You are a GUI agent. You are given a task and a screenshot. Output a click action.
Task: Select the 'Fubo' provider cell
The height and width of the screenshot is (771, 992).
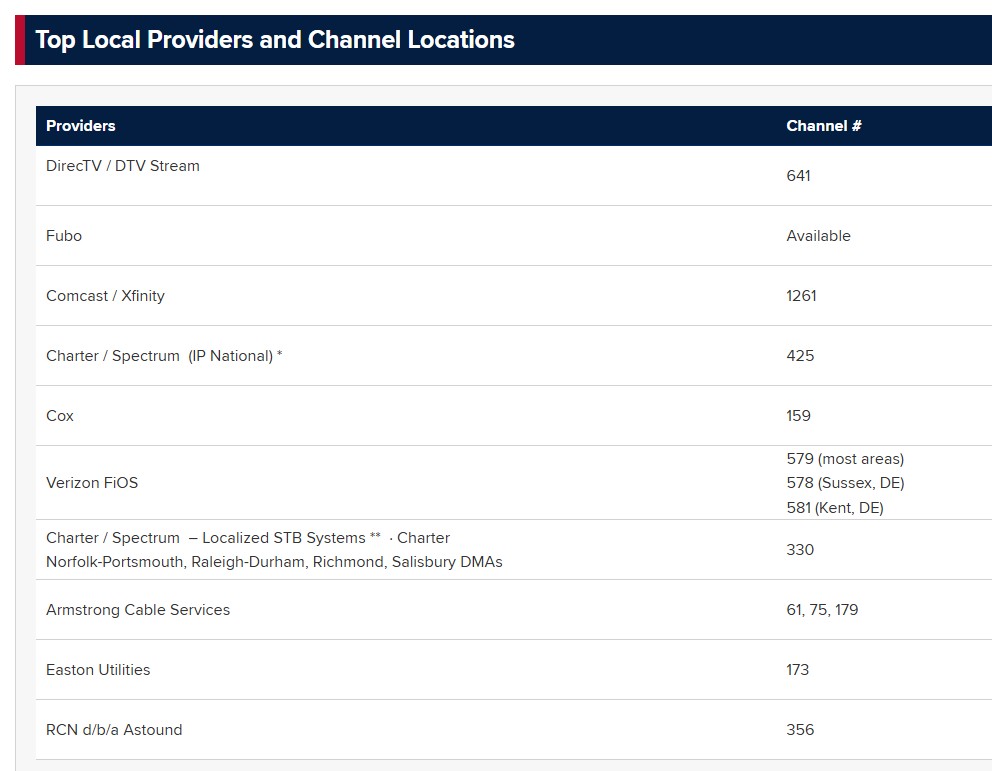click(64, 236)
